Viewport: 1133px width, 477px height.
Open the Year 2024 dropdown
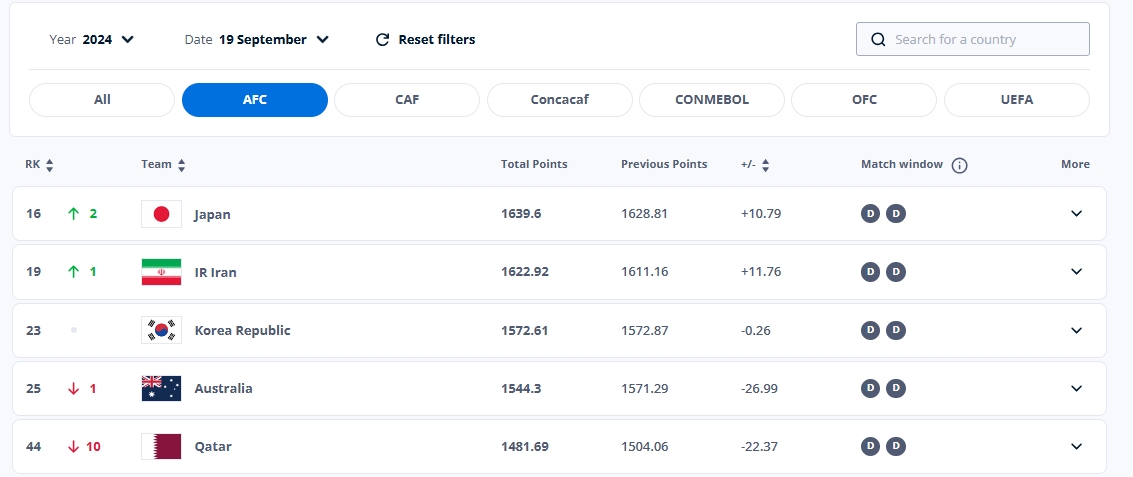tap(92, 40)
